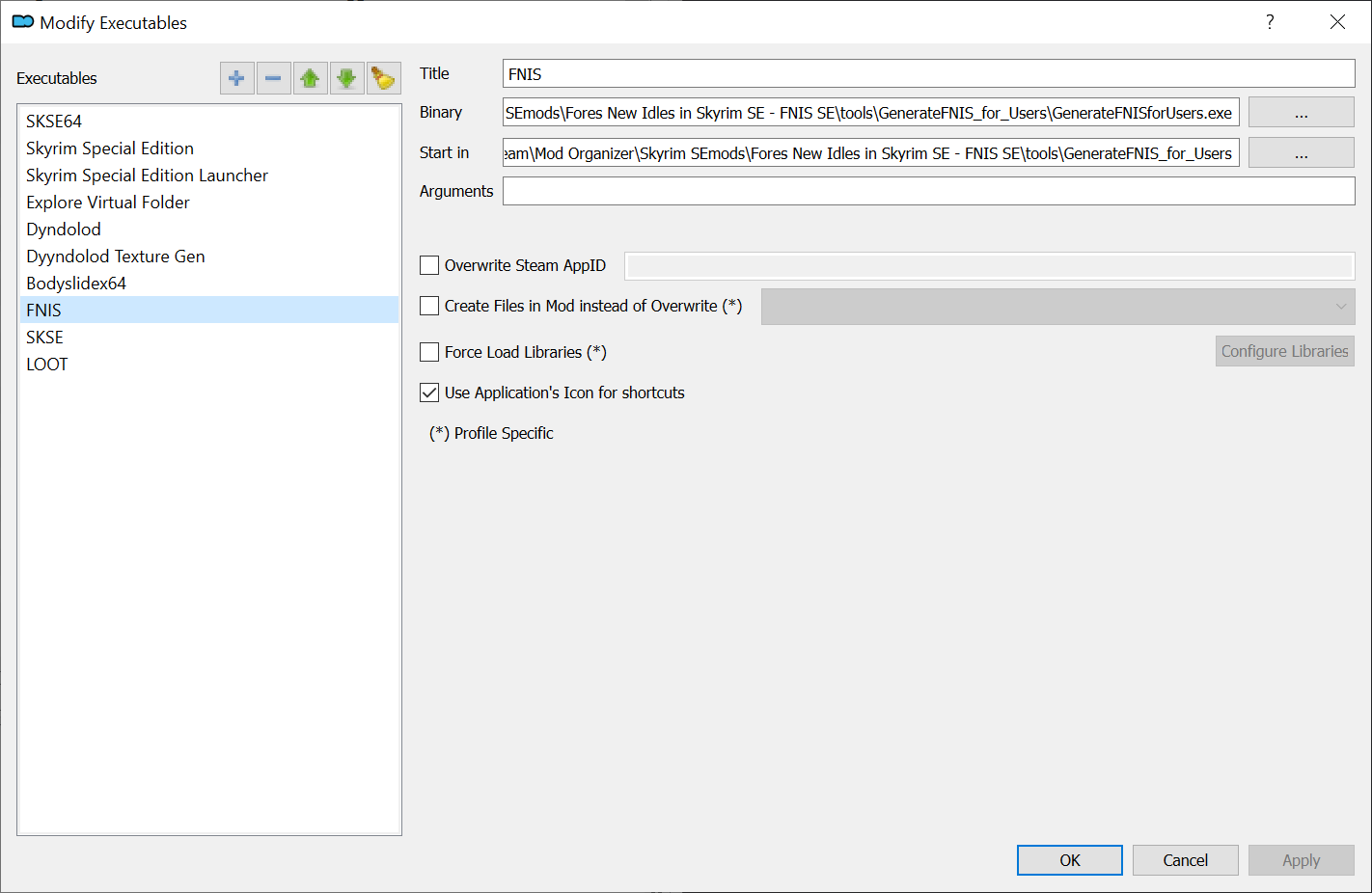This screenshot has height=893, width=1372.
Task: Browse for Start in folder button
Action: click(1301, 153)
